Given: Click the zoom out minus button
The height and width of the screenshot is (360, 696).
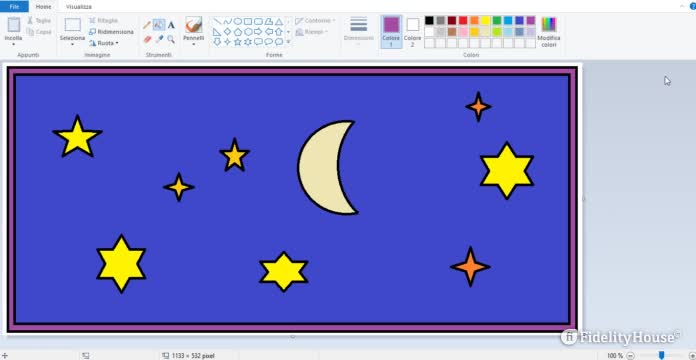Looking at the screenshot, I should [629, 356].
